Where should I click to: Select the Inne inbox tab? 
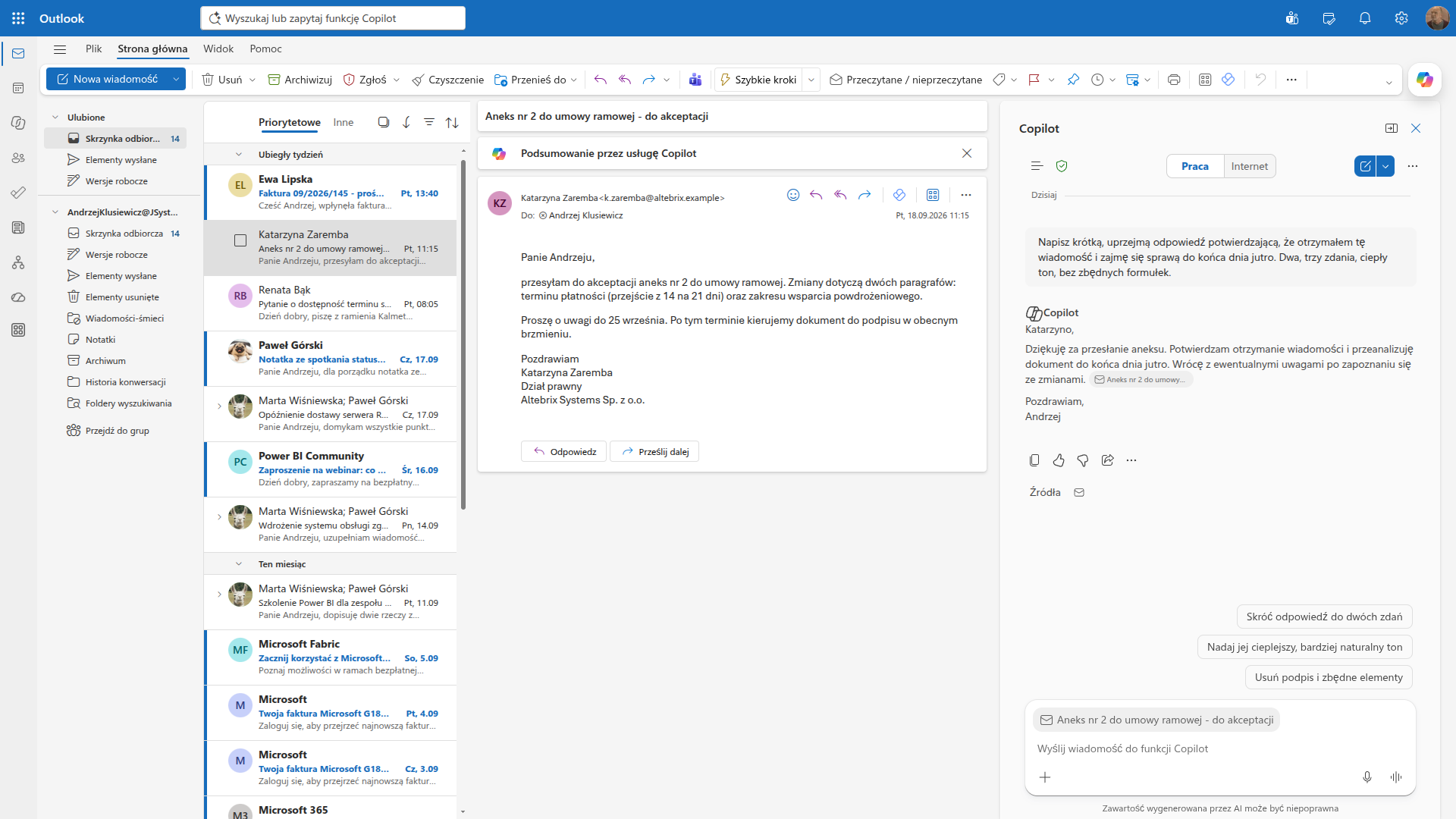pos(344,122)
